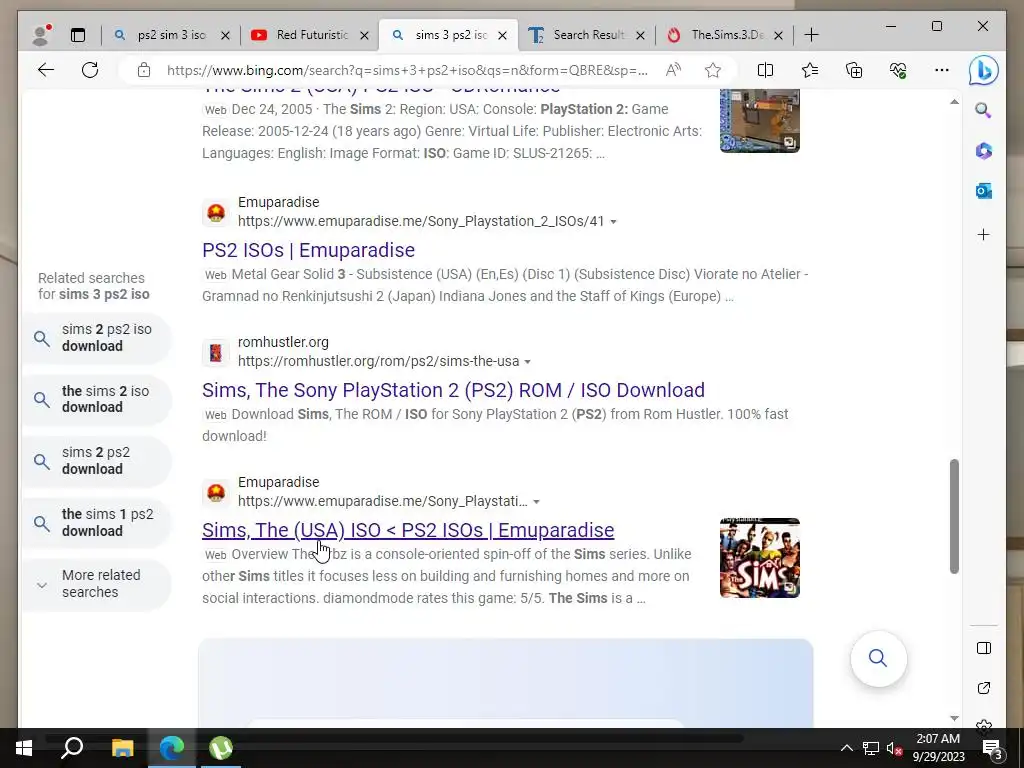
Task: Open sidebar Search icon
Action: click(984, 110)
